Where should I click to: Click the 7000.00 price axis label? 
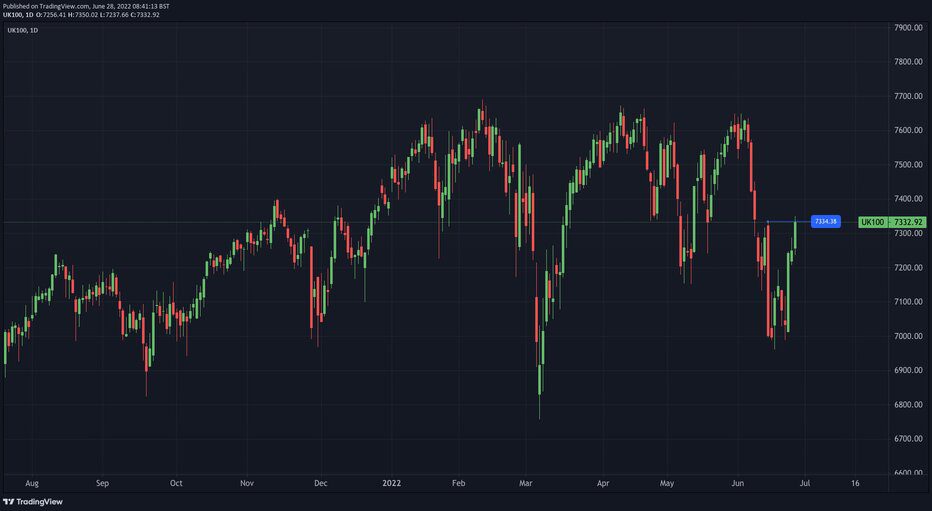908,336
